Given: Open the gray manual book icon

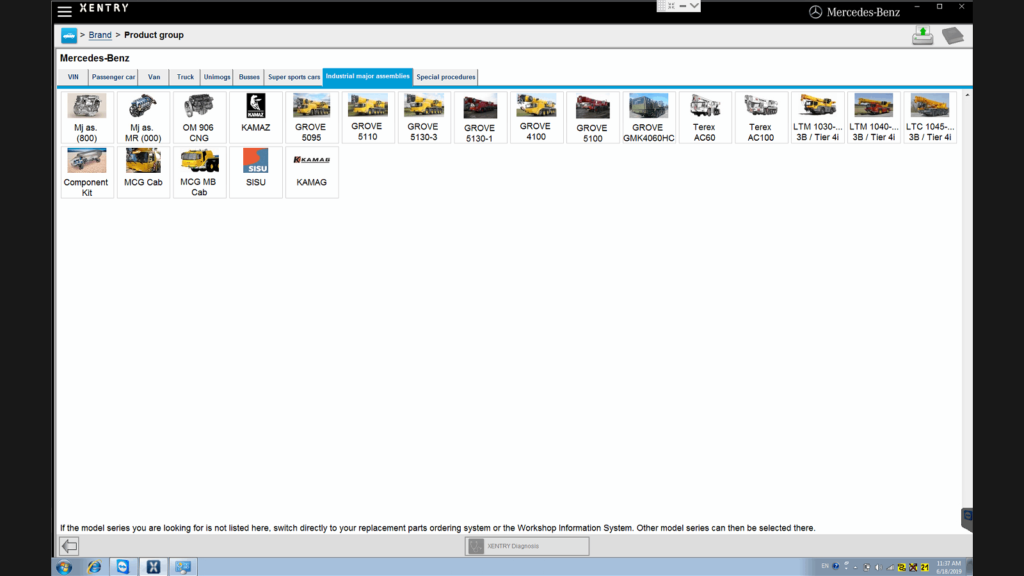Looking at the screenshot, I should tap(952, 36).
